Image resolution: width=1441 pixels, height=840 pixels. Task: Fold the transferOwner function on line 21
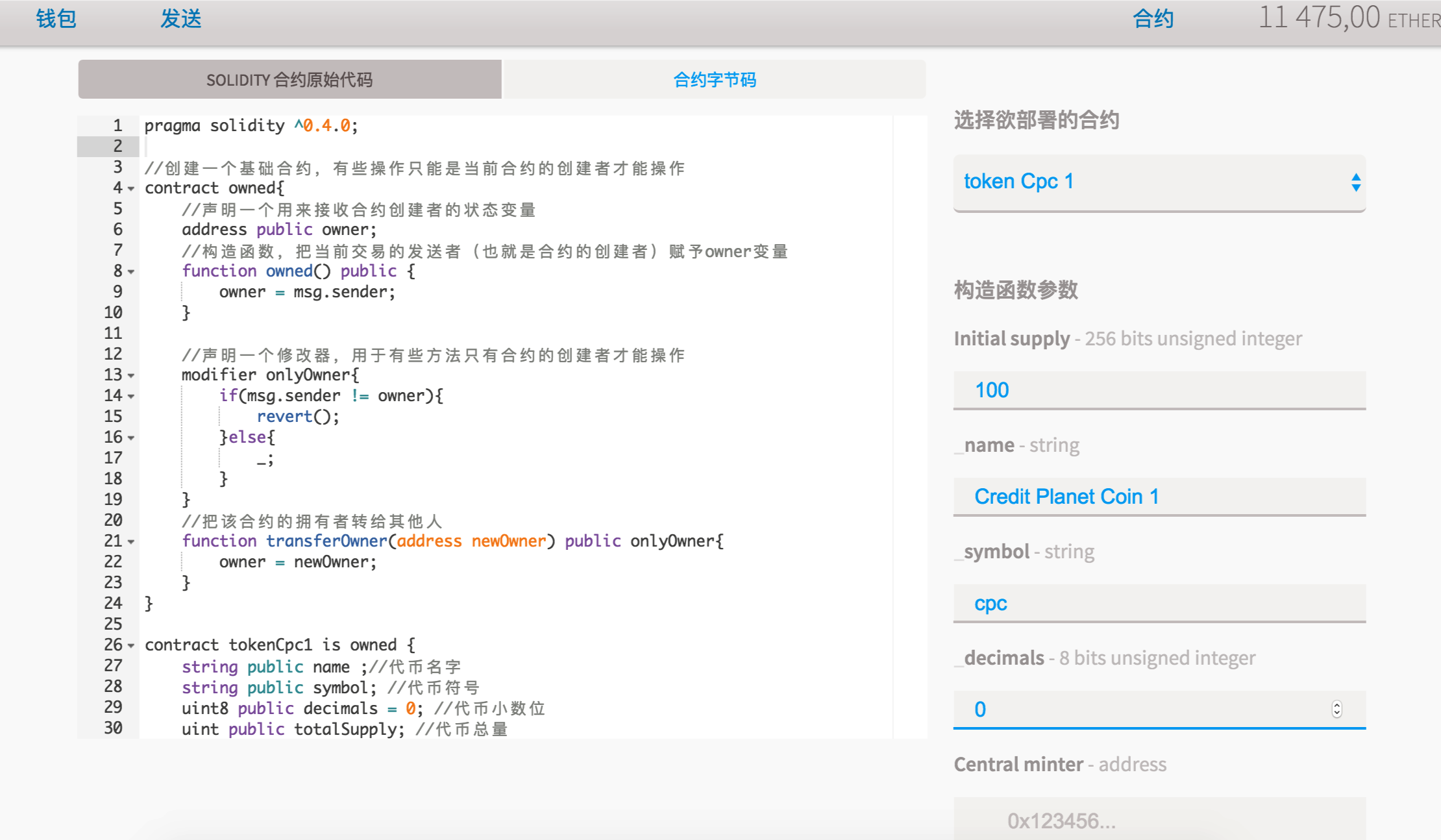point(131,542)
